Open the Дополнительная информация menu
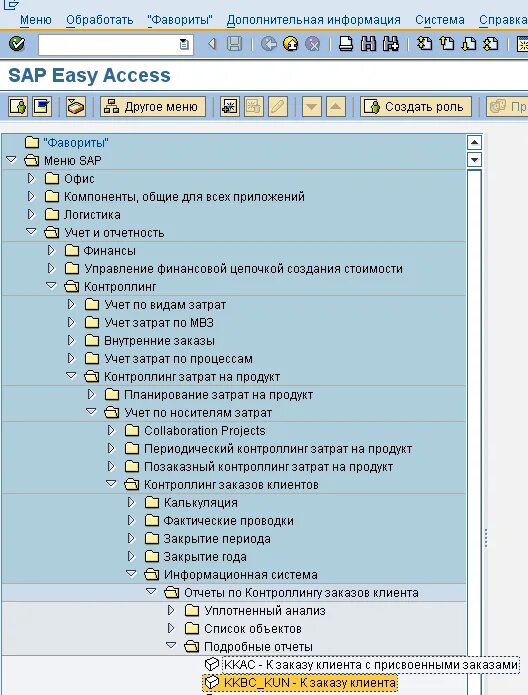 [x=313, y=20]
